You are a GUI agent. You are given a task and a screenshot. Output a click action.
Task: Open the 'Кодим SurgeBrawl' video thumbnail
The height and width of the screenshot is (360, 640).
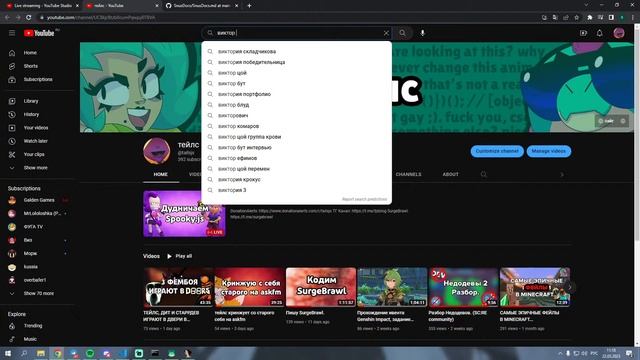[x=321, y=287]
